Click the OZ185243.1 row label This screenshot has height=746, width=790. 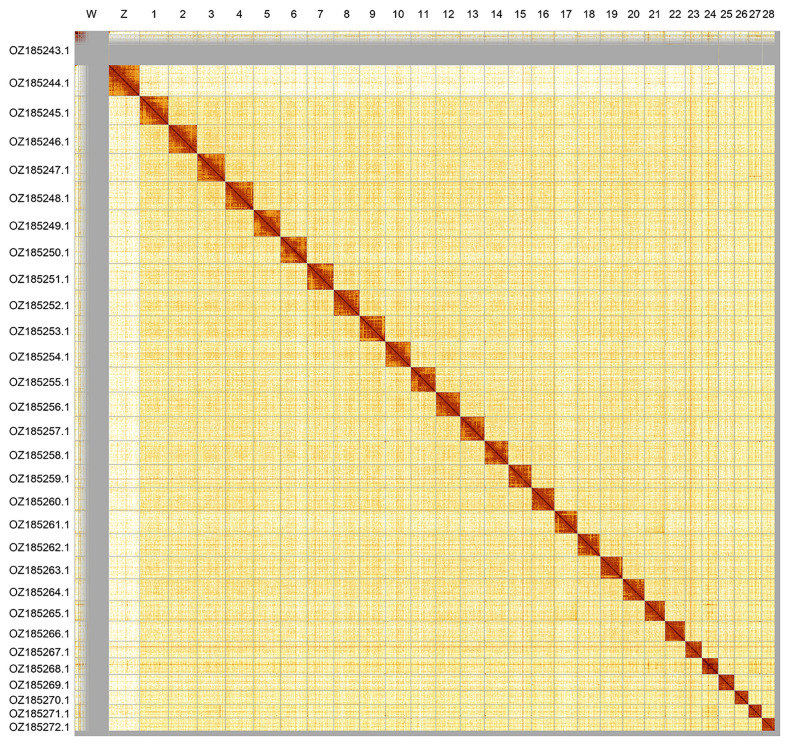point(38,50)
